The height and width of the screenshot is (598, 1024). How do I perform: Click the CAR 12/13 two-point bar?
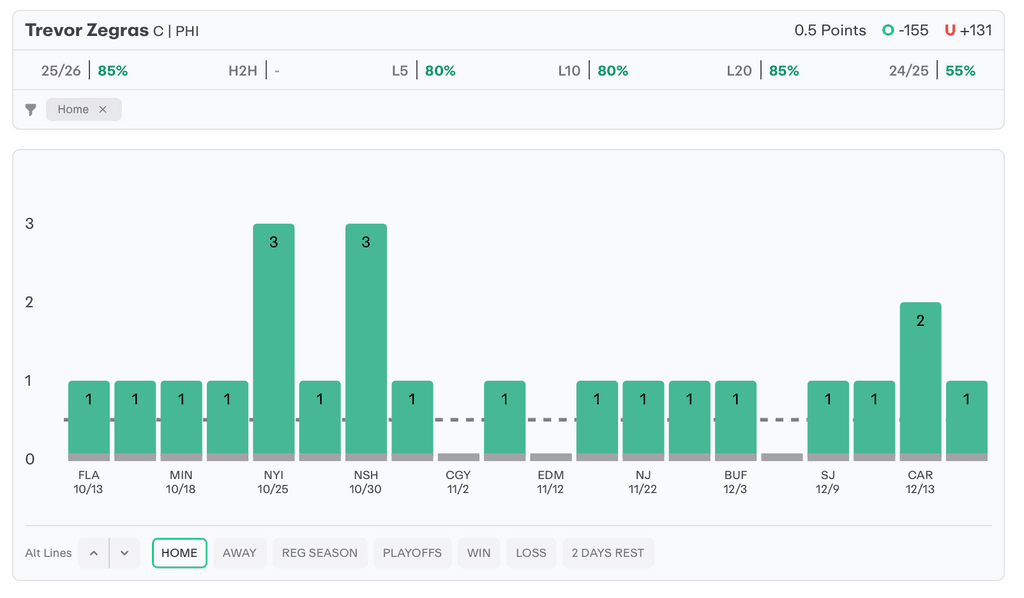[x=920, y=380]
